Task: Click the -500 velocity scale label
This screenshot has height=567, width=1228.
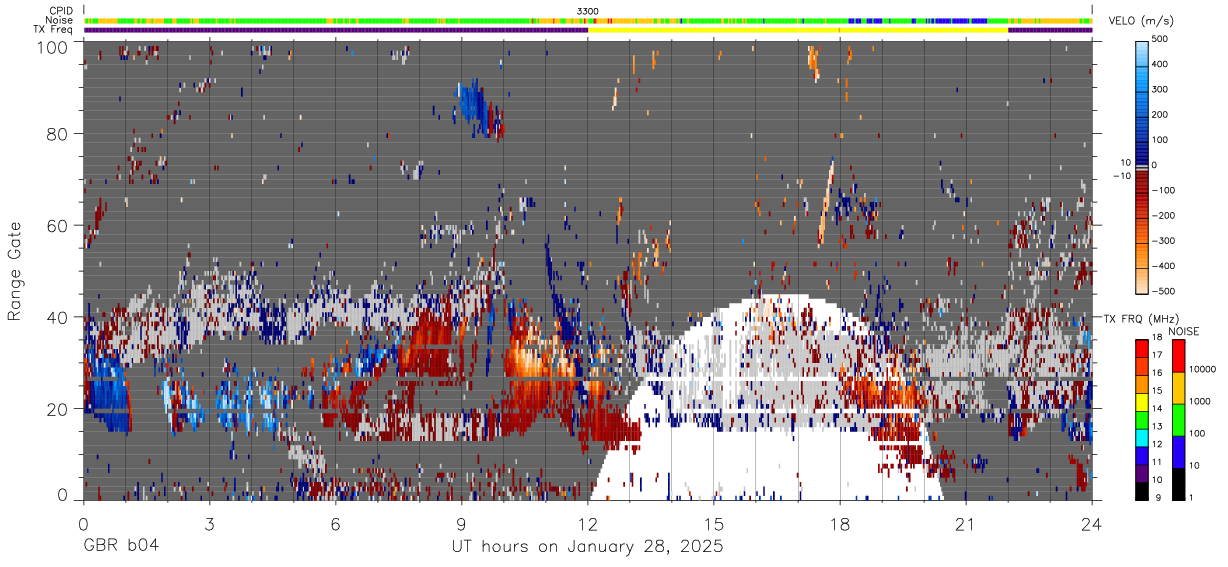Action: point(1163,291)
